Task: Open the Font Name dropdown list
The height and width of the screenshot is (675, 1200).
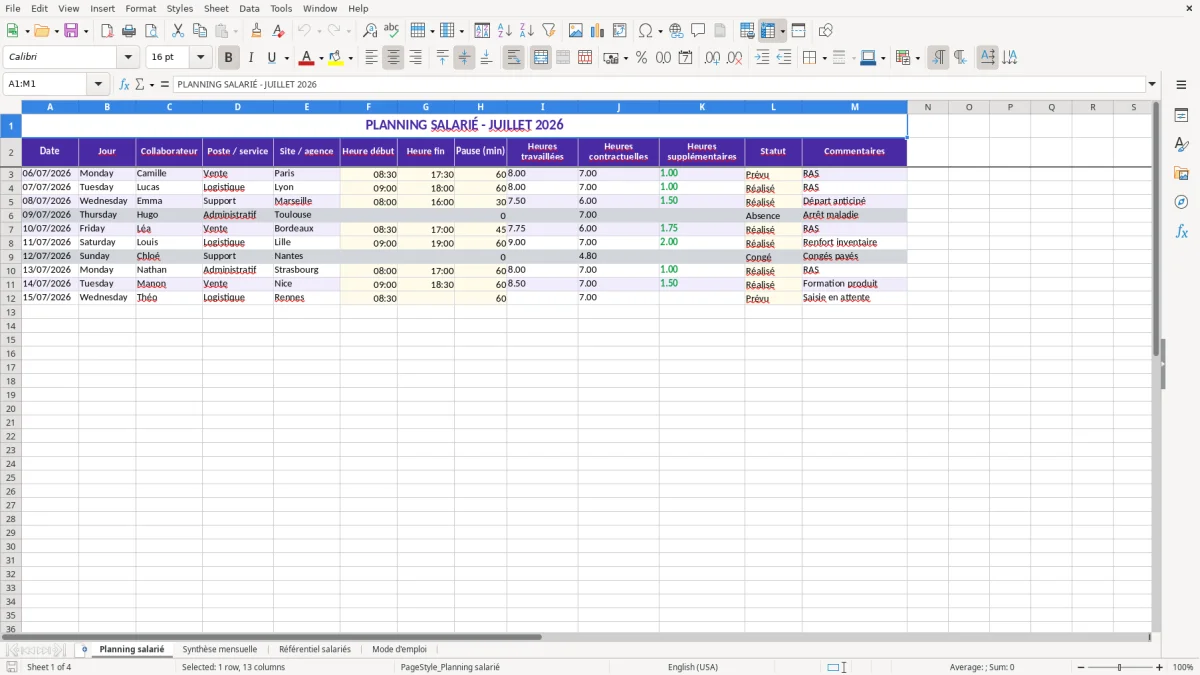Action: point(128,58)
